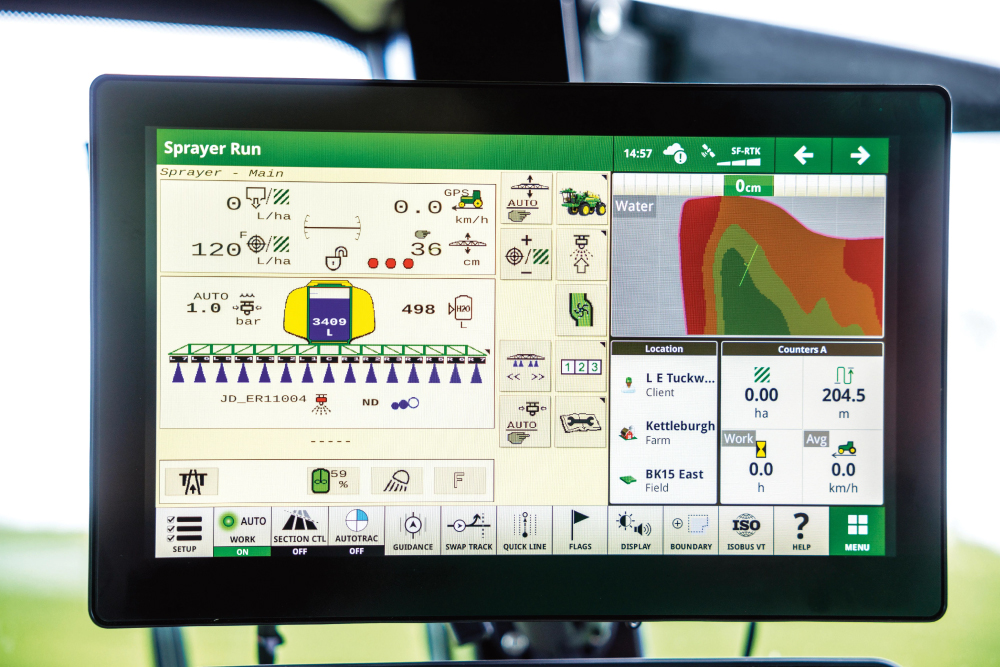Expand the 1 2 3 section selector
1000x667 pixels.
(581, 366)
